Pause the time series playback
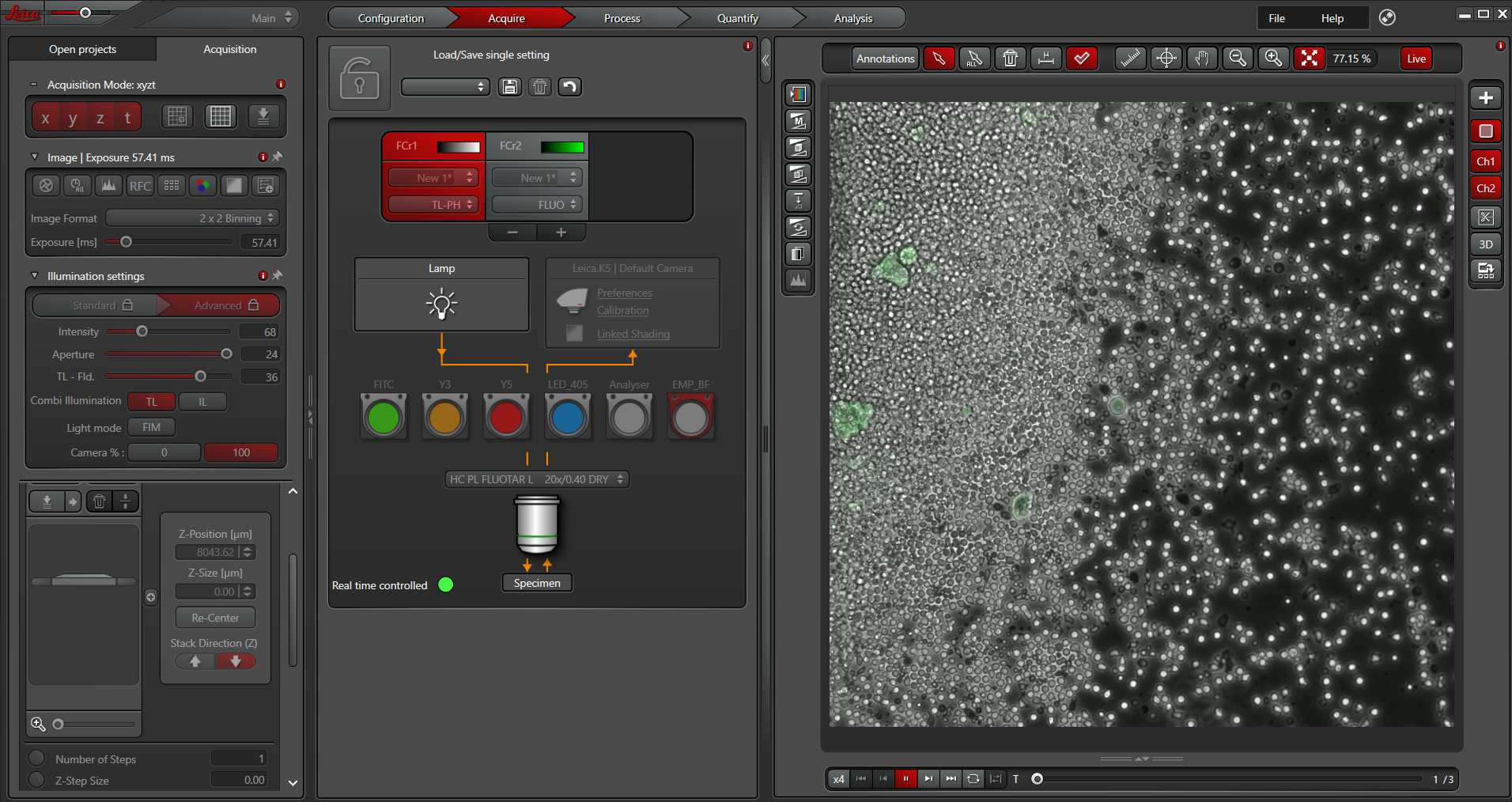The height and width of the screenshot is (802, 1512). pos(905,779)
